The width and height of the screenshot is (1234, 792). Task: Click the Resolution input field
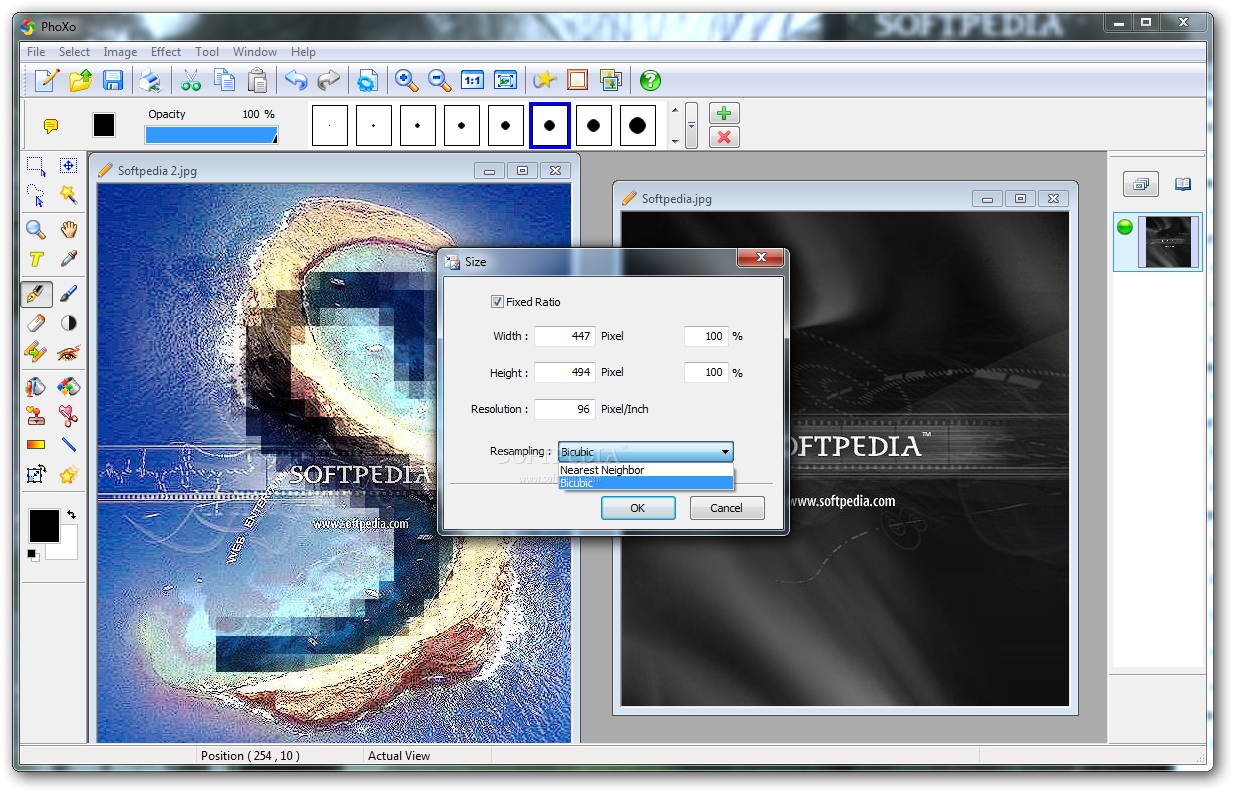point(565,409)
